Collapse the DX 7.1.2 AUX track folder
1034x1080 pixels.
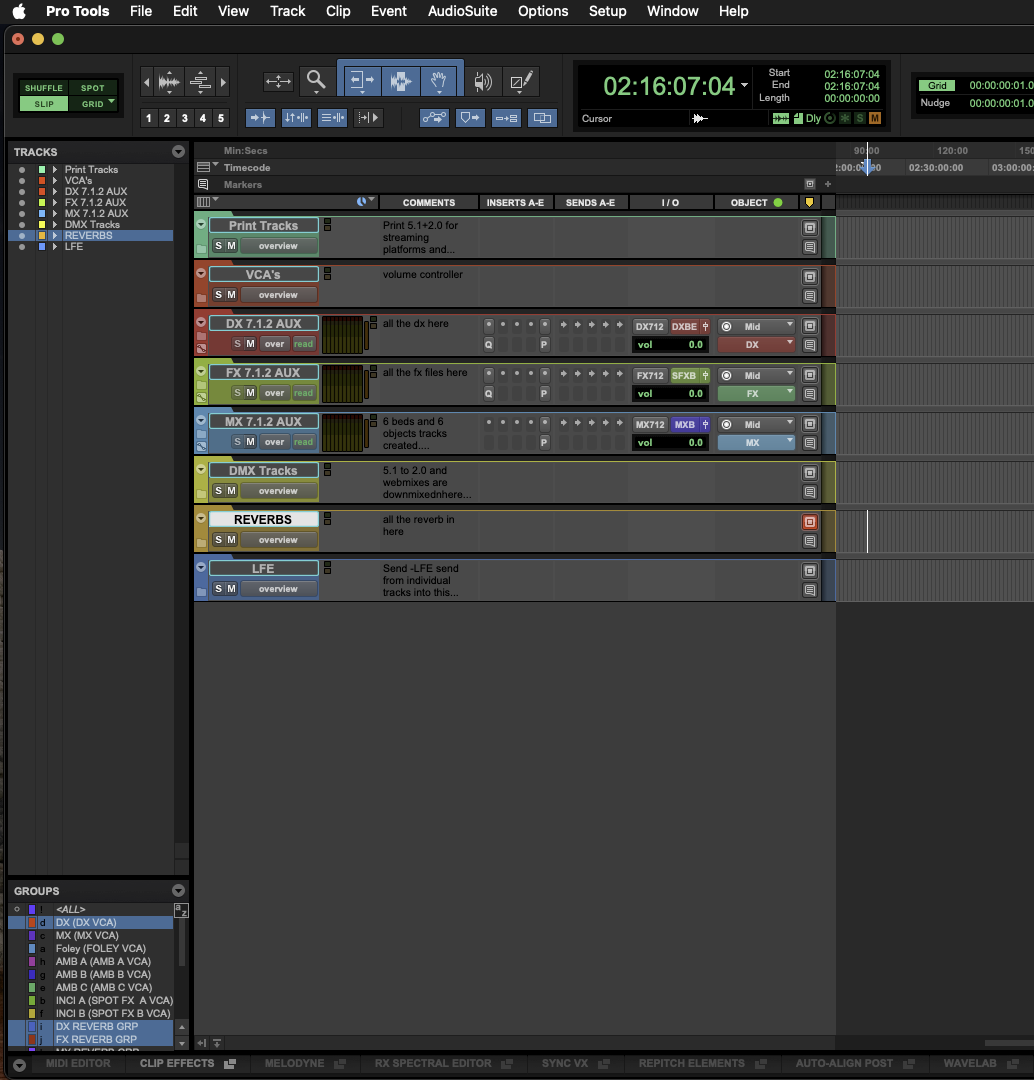[201, 322]
